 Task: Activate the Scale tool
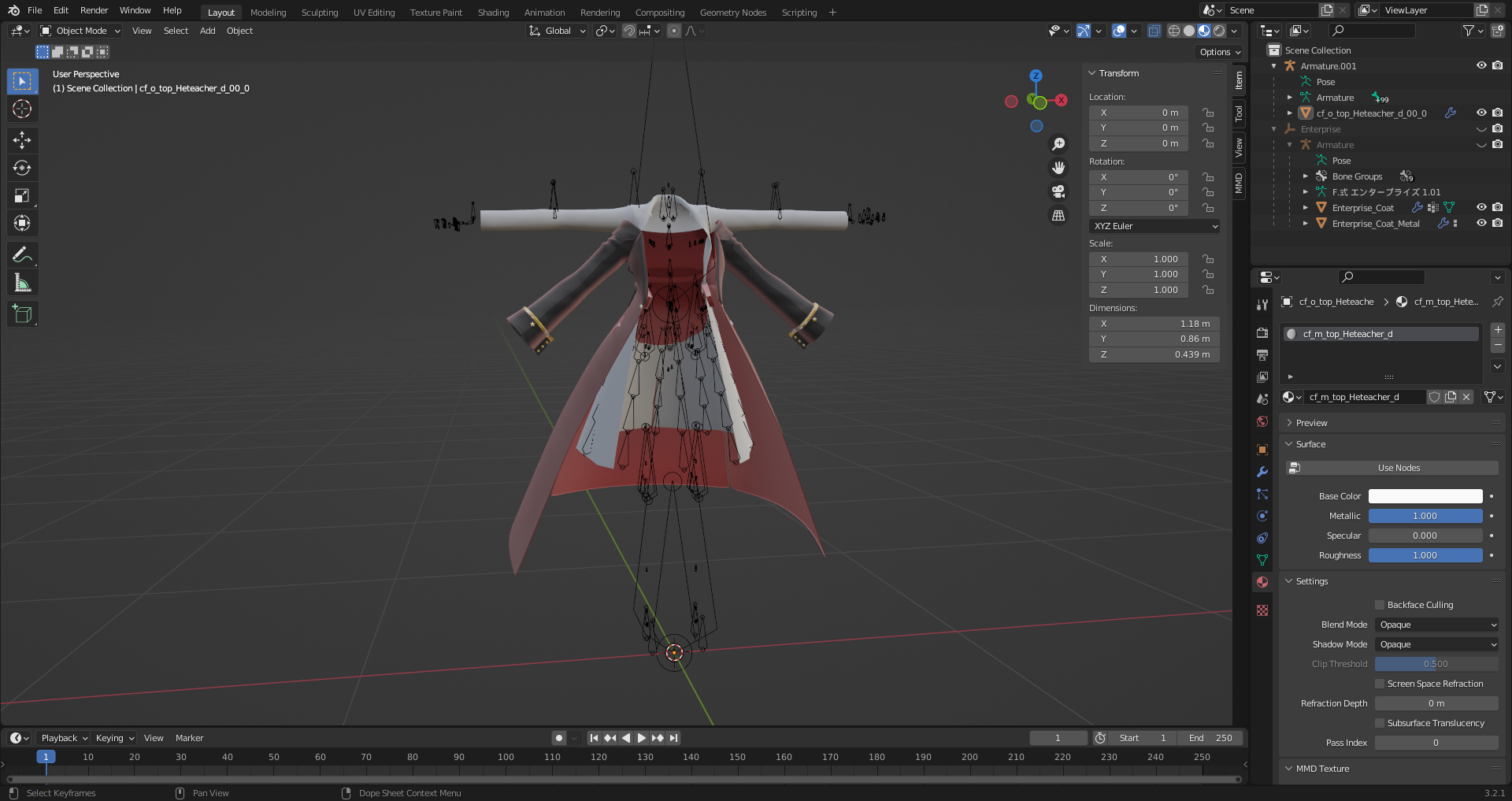[x=22, y=195]
